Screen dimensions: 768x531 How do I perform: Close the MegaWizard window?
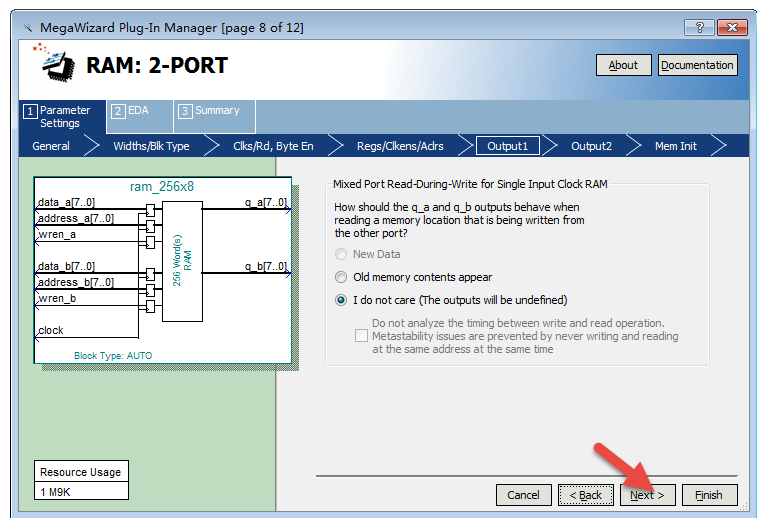tap(732, 27)
